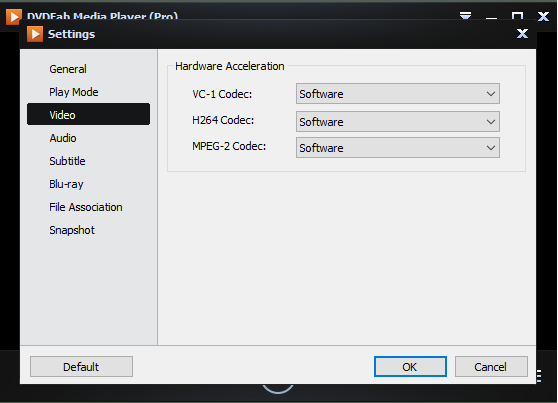This screenshot has width=558, height=403.
Task: Click the Settings dialog orange logo icon
Action: (35, 34)
